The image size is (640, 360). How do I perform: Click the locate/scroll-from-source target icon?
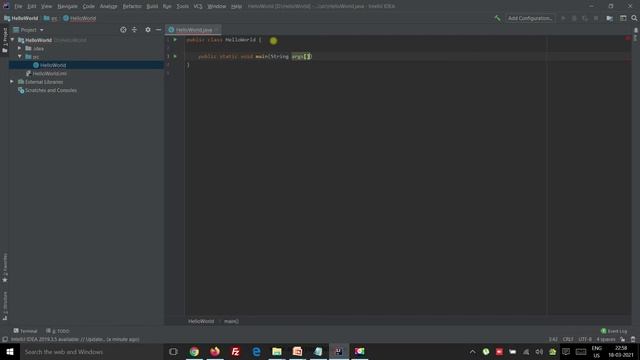coord(123,30)
